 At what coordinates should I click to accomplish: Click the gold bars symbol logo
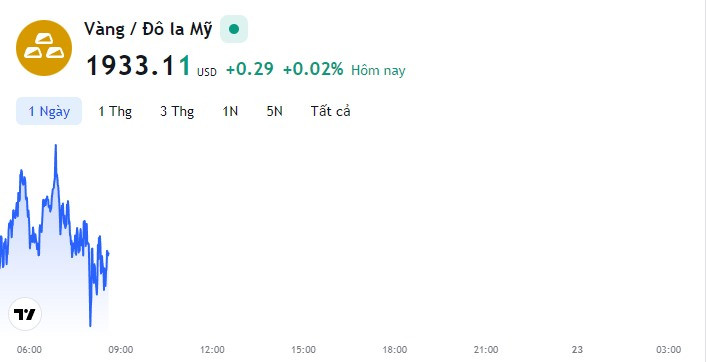coord(44,48)
